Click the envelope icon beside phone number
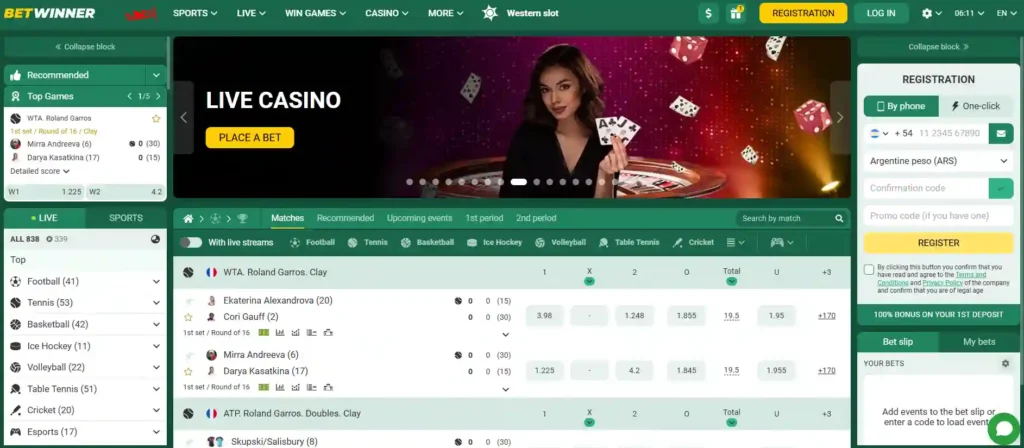 [1001, 133]
